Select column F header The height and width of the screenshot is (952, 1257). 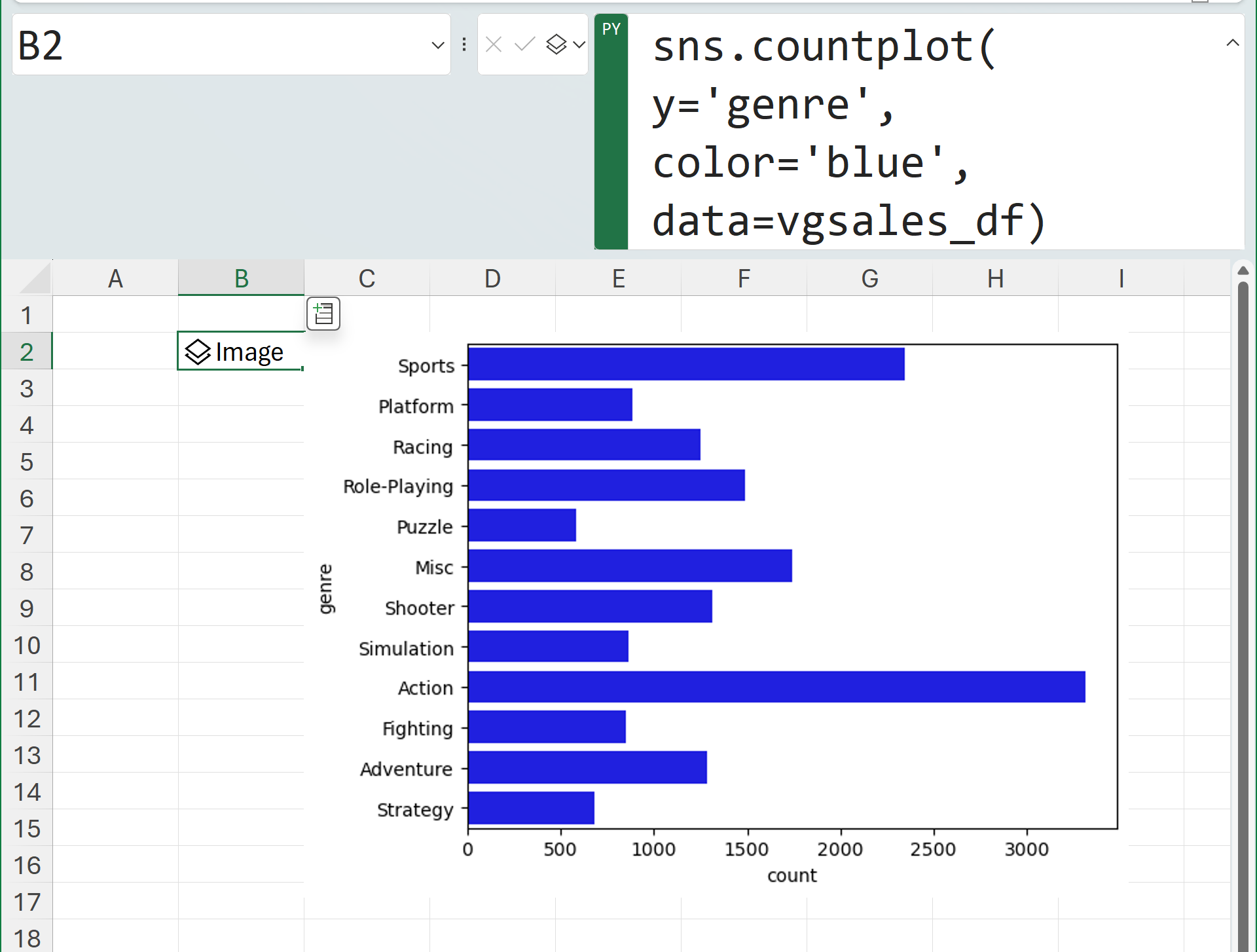744,279
